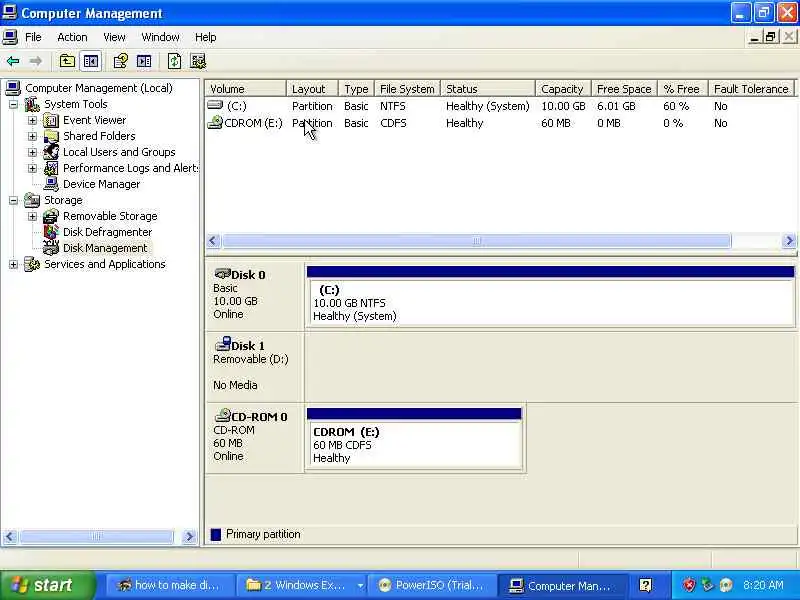Click the Start button
The image size is (800, 600).
pyautogui.click(x=47, y=585)
